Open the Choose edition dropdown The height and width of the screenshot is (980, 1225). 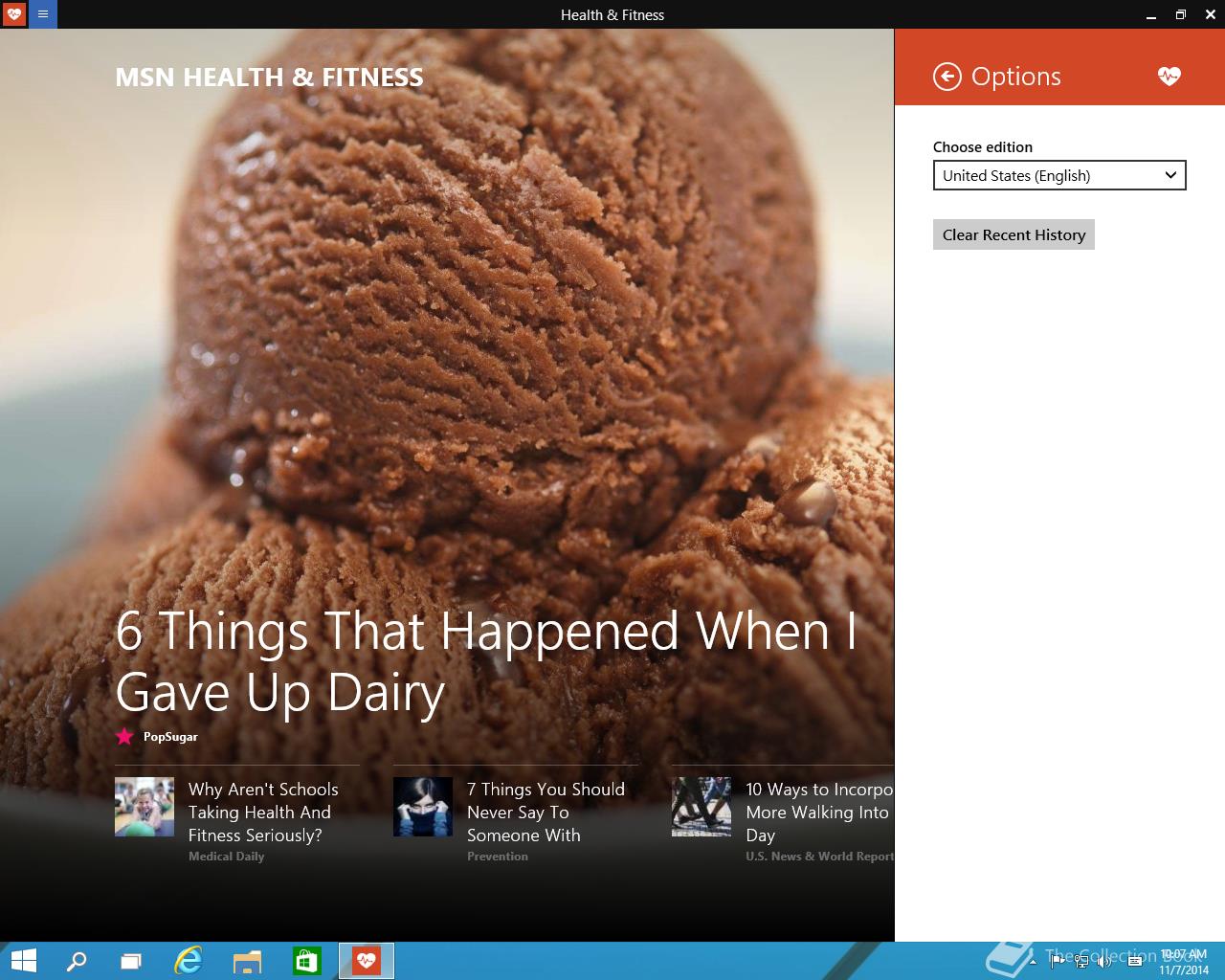click(1059, 175)
